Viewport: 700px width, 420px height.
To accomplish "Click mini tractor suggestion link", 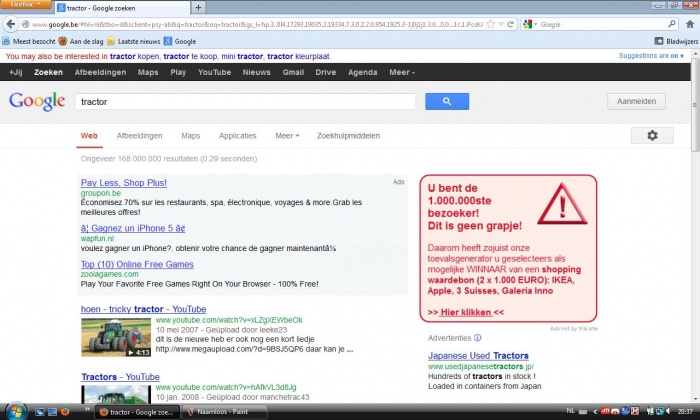I will point(242,56).
